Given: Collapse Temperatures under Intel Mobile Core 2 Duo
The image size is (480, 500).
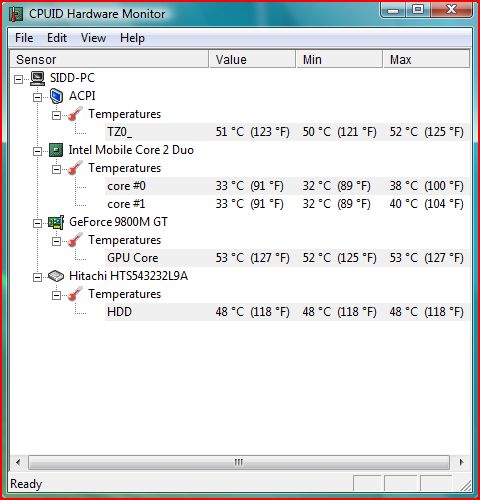Looking at the screenshot, I should pyautogui.click(x=56, y=169).
